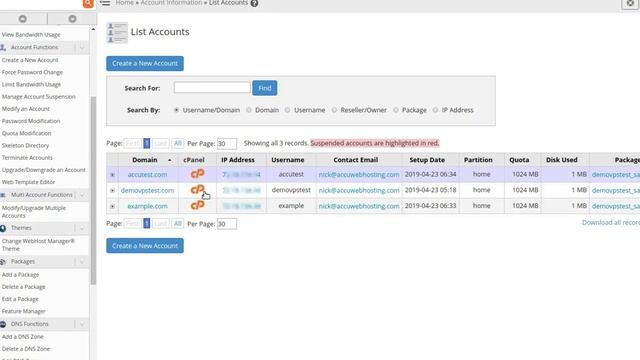
Task: Open Force Password Change
Action: coord(32,72)
